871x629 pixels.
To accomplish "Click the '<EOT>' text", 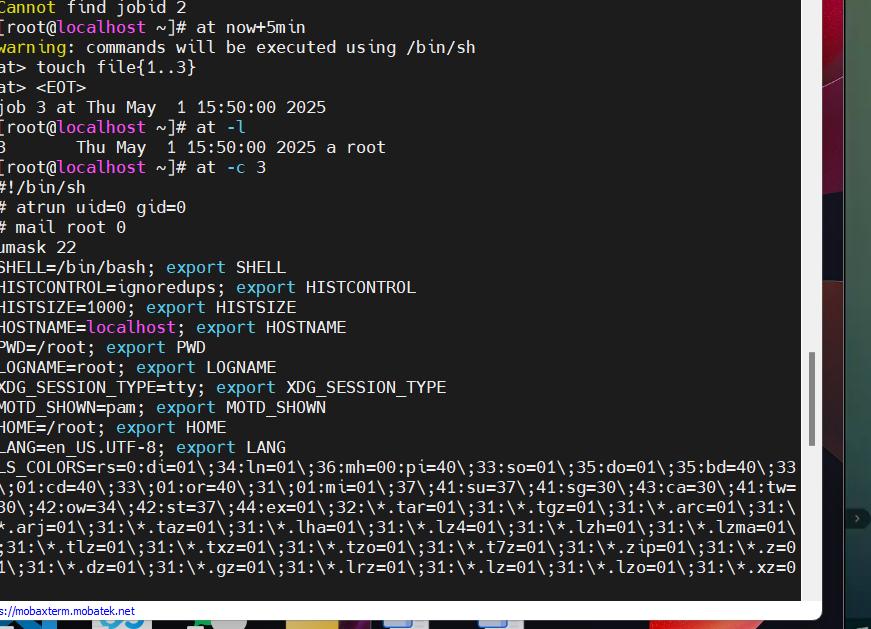I will 61,87.
